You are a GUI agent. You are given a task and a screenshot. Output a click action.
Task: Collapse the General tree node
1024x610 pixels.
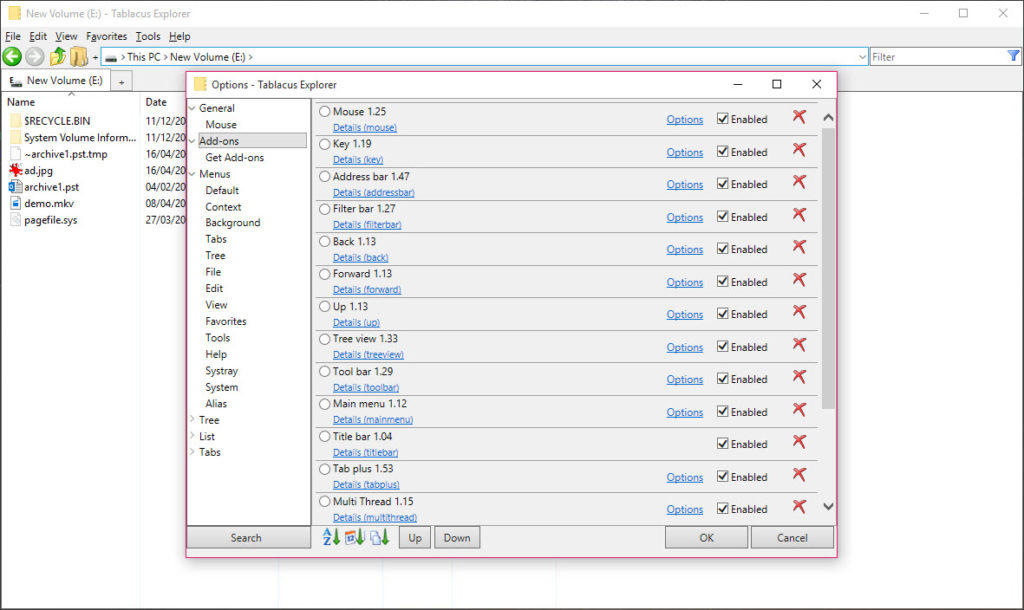pos(193,108)
